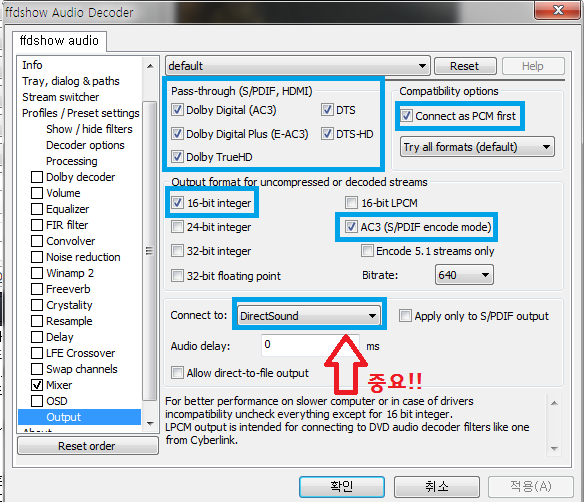584x502 pixels.
Task: Enable the Convolver filter checkbox
Action: [37, 241]
